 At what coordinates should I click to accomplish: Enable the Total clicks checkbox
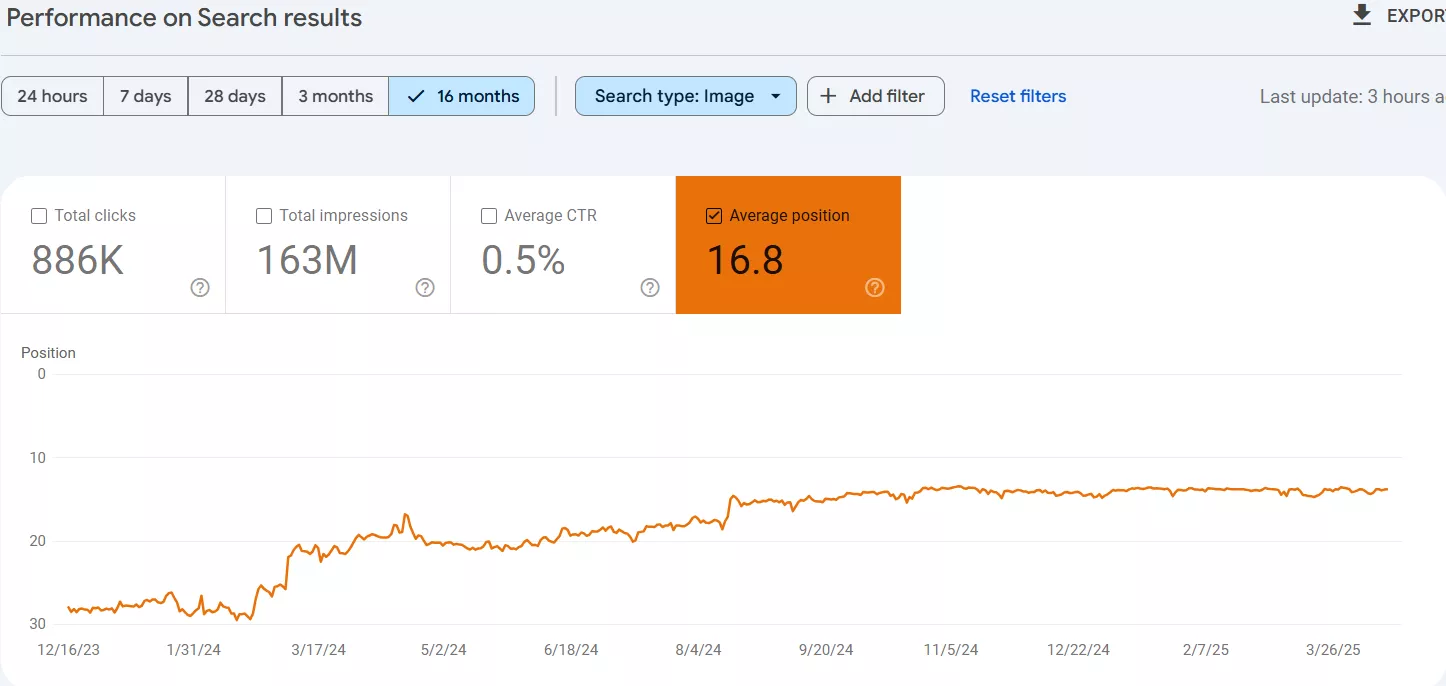point(38,215)
